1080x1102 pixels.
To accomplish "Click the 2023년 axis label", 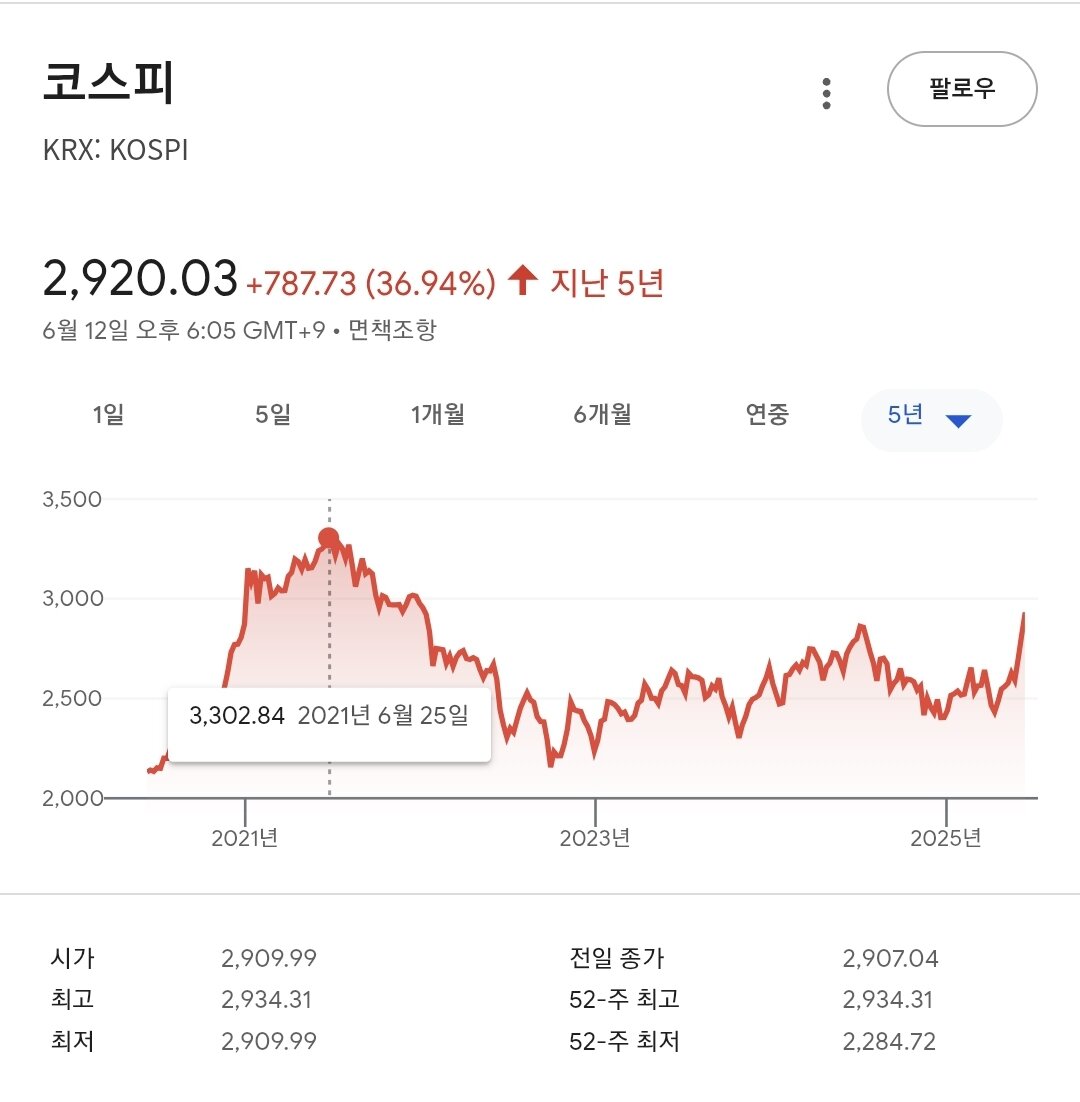I will (x=594, y=838).
